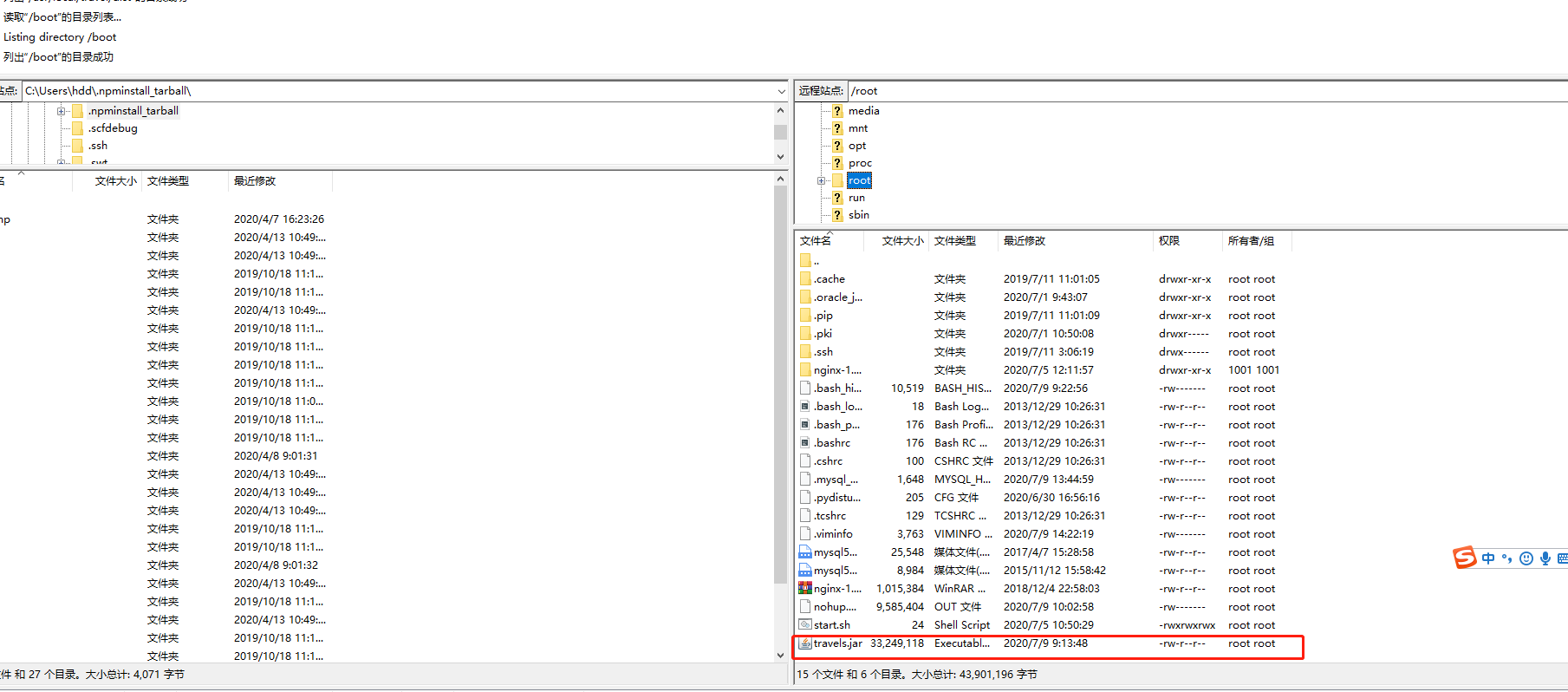1568x692 pixels.
Task: Select local folder row dated 2020/4/7 16:23:26
Action: [x=166, y=219]
